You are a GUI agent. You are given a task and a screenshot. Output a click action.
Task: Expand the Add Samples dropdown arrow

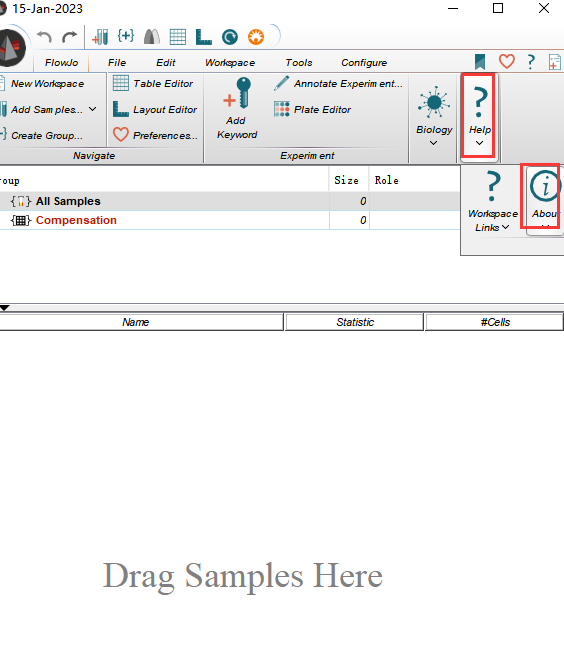pos(92,109)
